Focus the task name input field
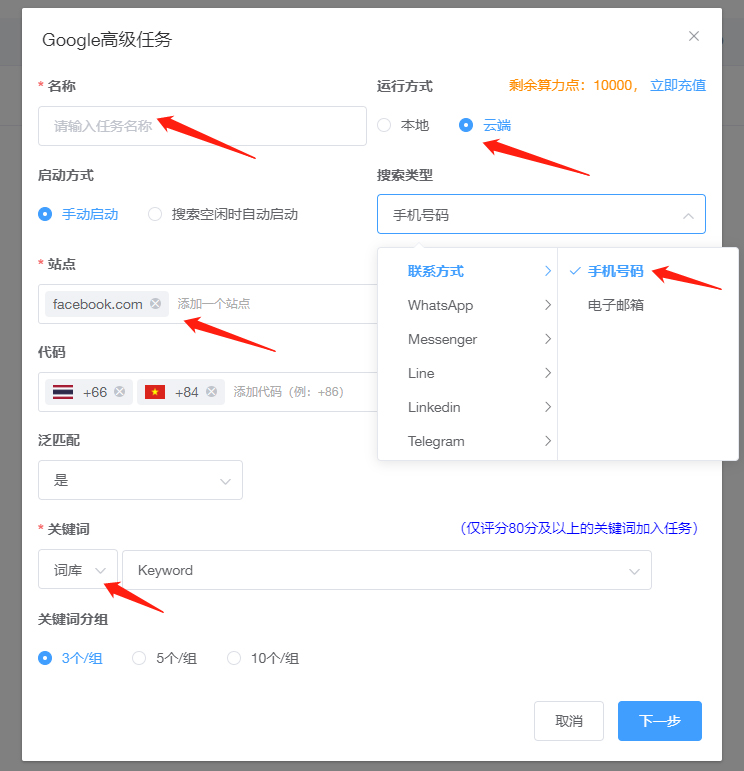The image size is (744, 771). click(x=202, y=126)
